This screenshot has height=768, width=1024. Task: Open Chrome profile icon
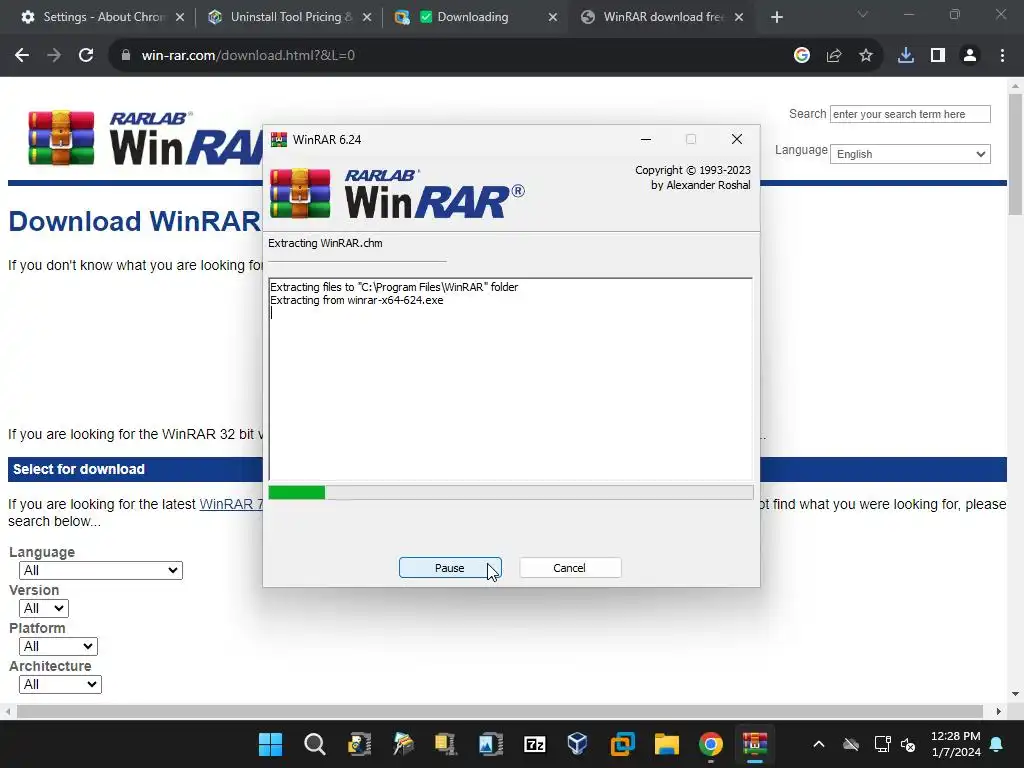tap(970, 56)
